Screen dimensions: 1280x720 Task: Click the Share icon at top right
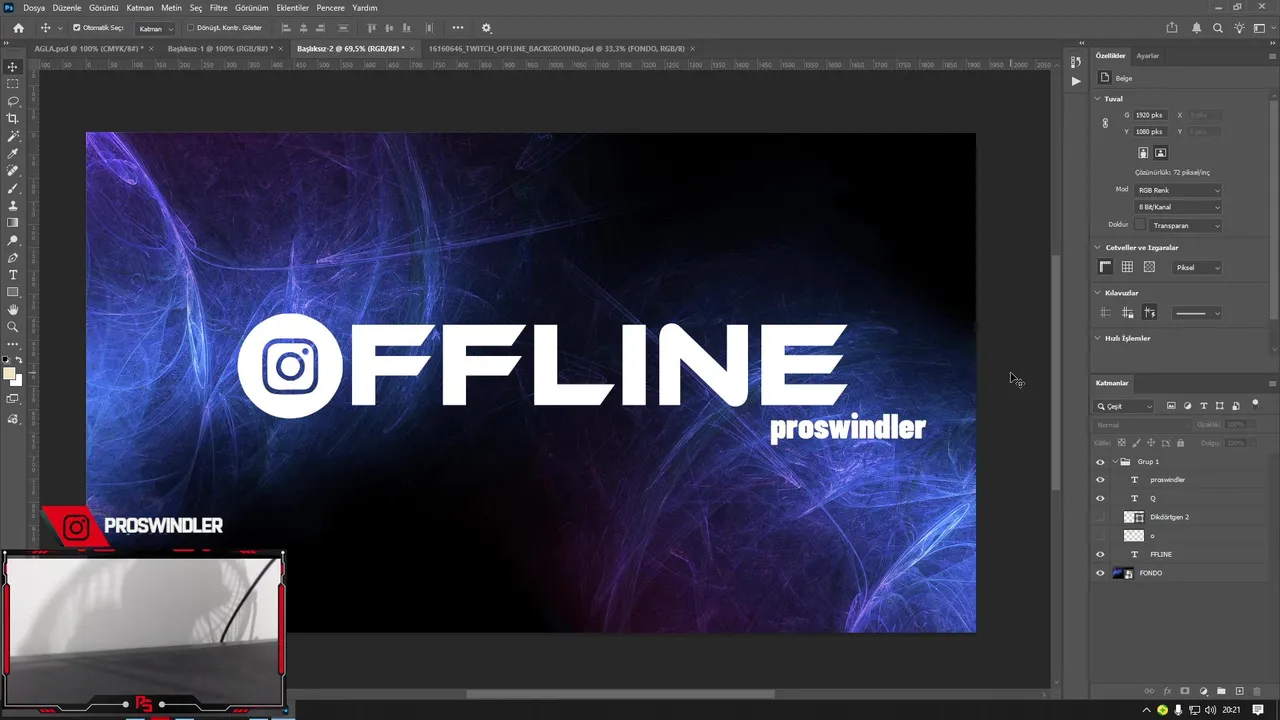[x=1172, y=28]
